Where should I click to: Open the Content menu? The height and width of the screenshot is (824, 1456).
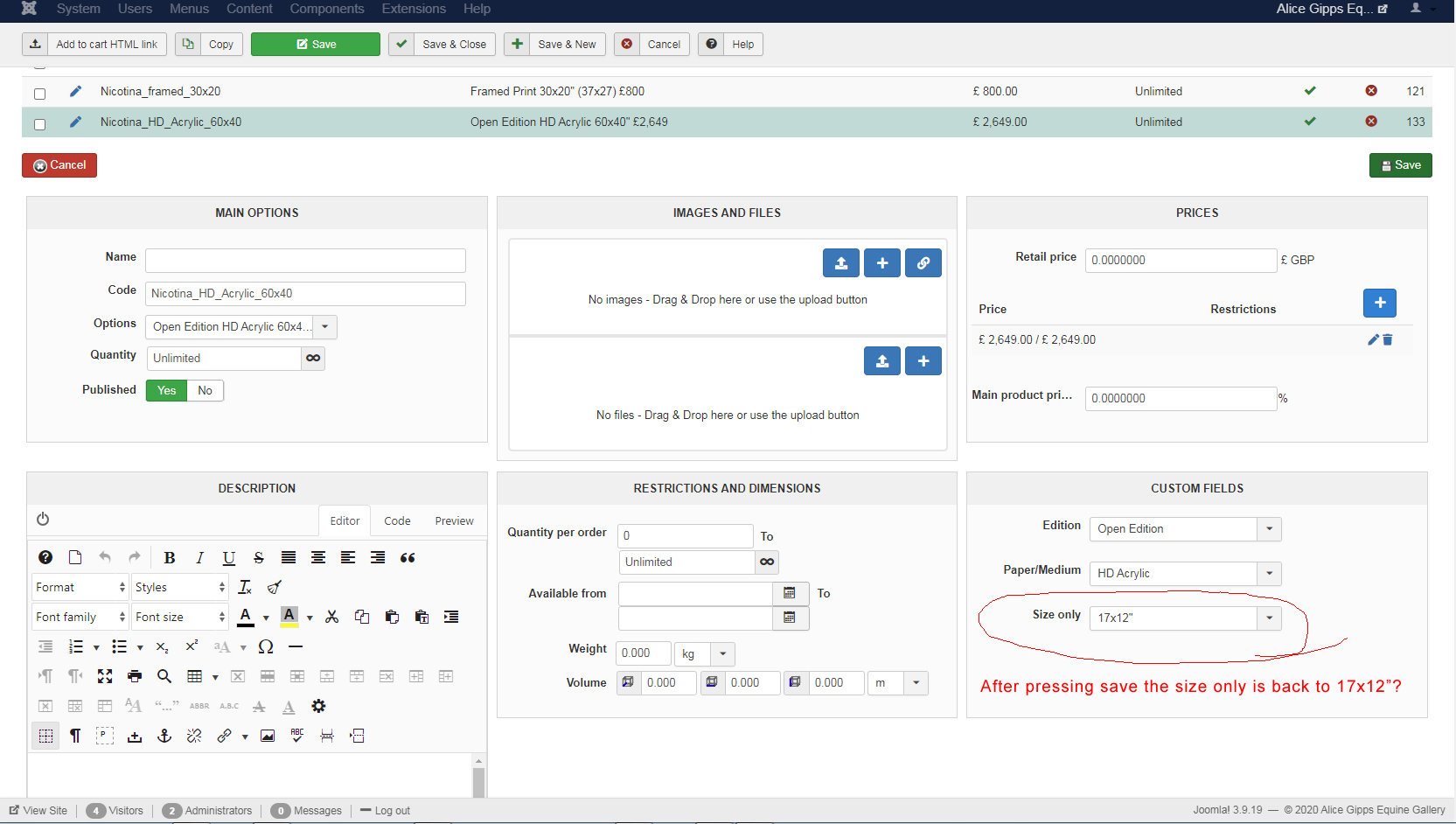click(249, 9)
